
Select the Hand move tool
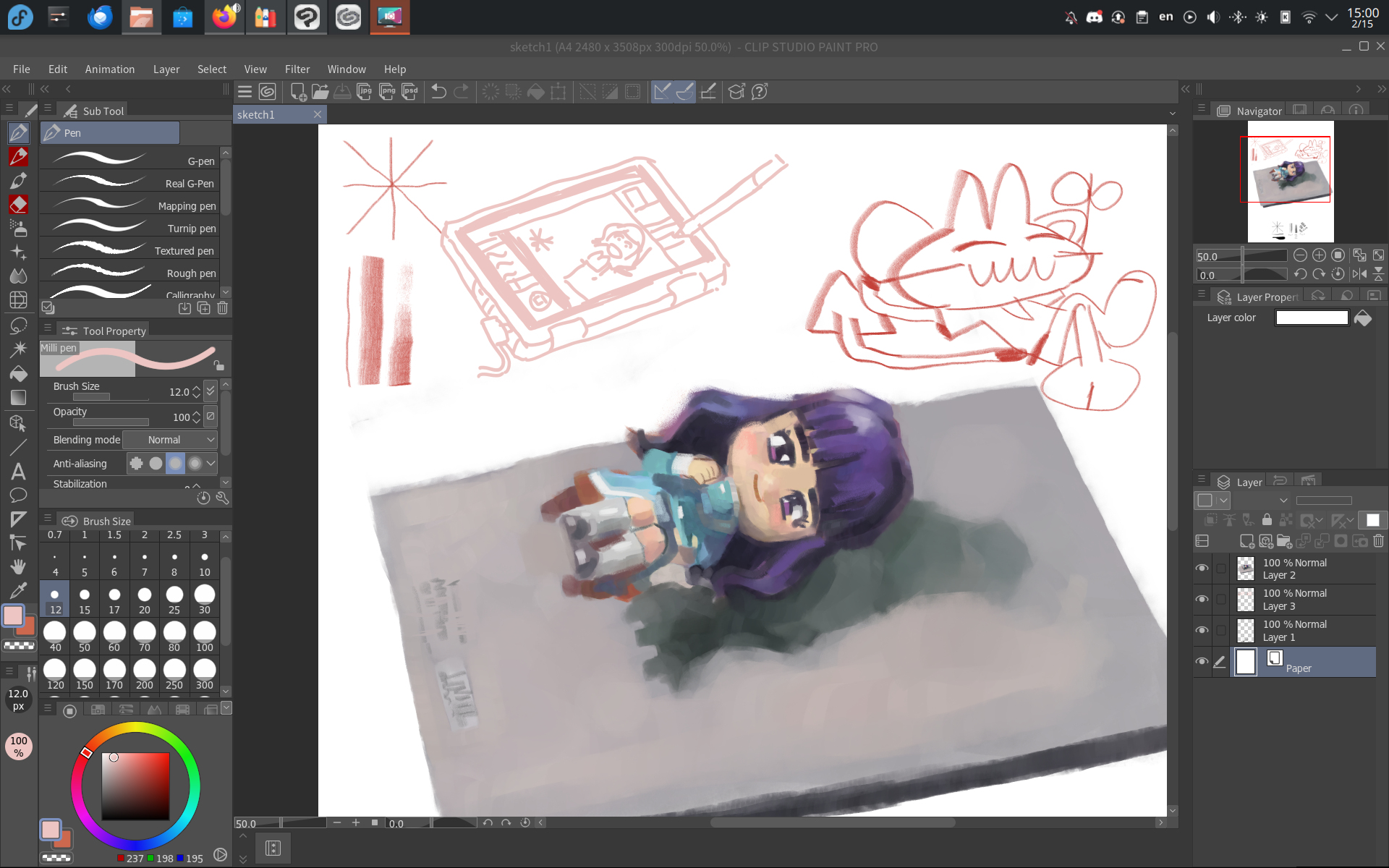tap(19, 566)
